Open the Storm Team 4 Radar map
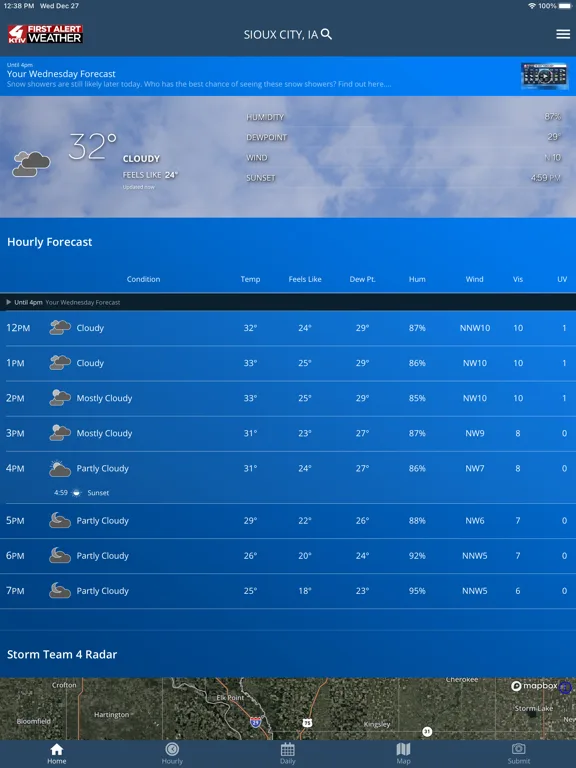 click(x=288, y=709)
